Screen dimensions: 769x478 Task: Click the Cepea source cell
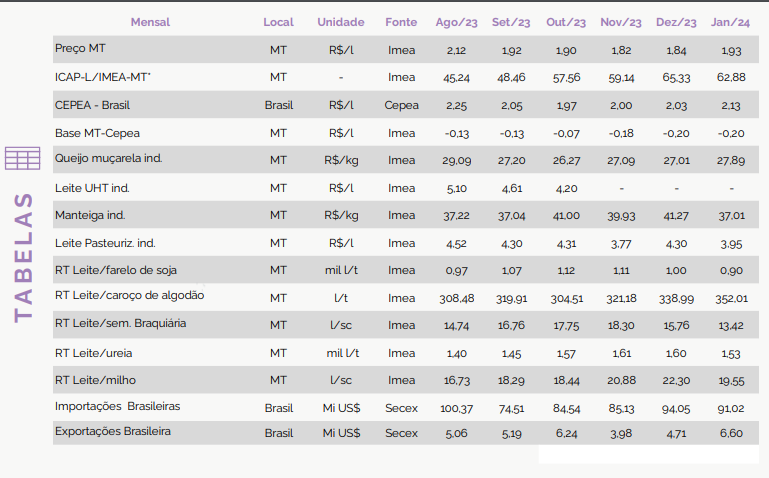tap(401, 105)
